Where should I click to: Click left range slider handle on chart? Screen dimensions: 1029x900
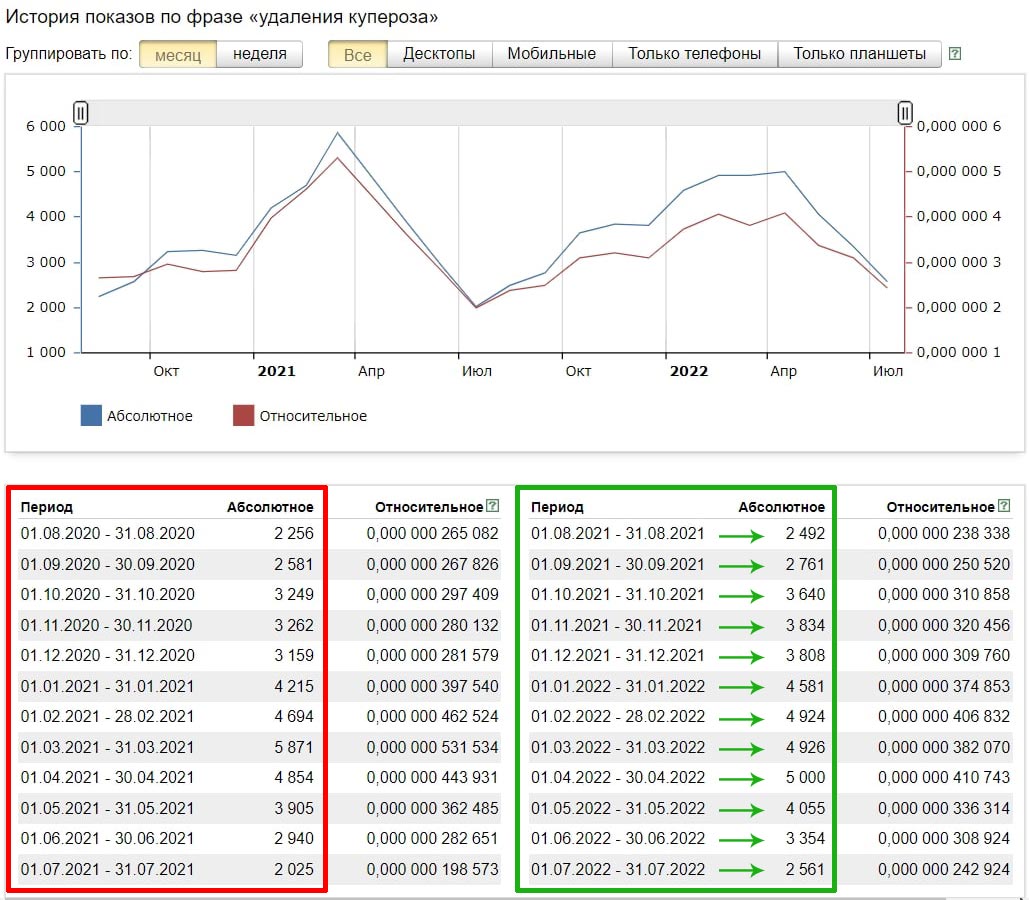(x=81, y=113)
